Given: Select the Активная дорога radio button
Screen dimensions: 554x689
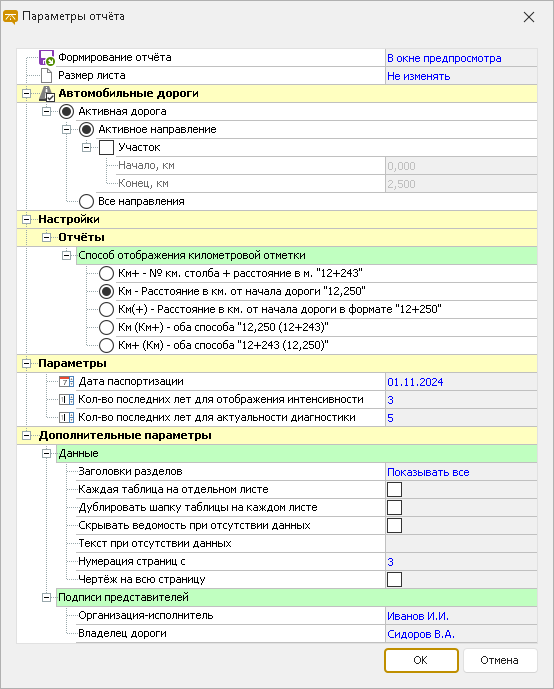Looking at the screenshot, I should tap(66, 112).
